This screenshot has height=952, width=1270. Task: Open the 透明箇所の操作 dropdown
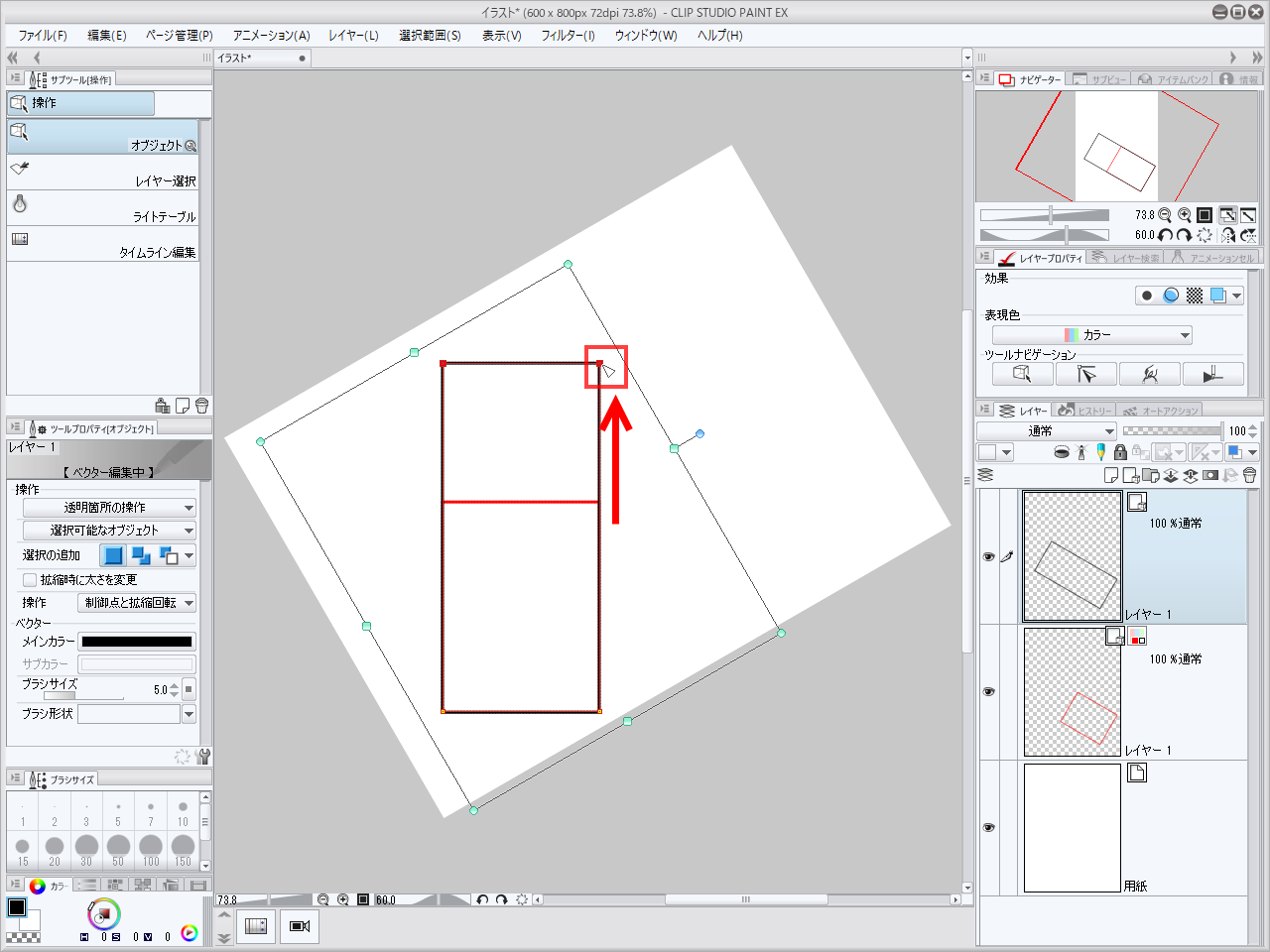point(108,508)
